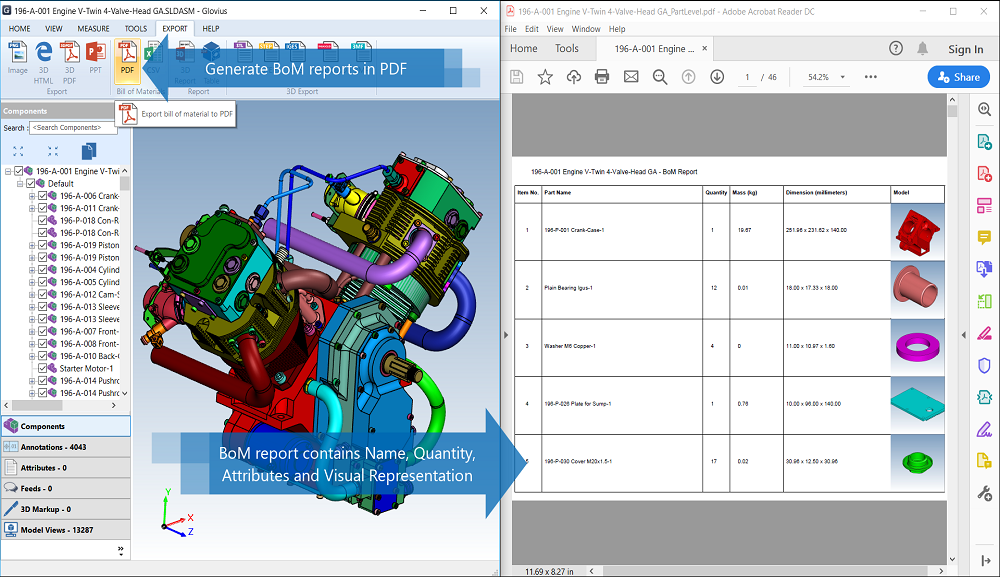1000x577 pixels.
Task: Expand the 196-A-008 Front tree node
Action: [32, 344]
